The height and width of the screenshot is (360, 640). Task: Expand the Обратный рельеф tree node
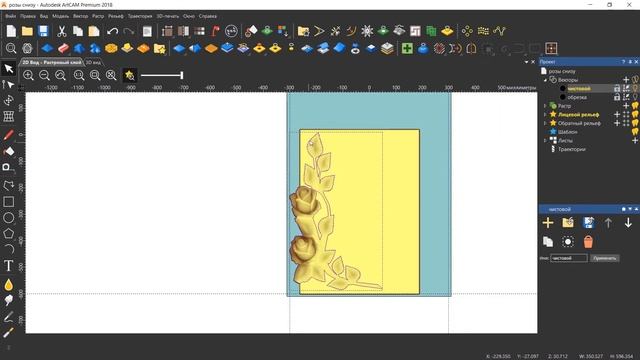click(545, 123)
